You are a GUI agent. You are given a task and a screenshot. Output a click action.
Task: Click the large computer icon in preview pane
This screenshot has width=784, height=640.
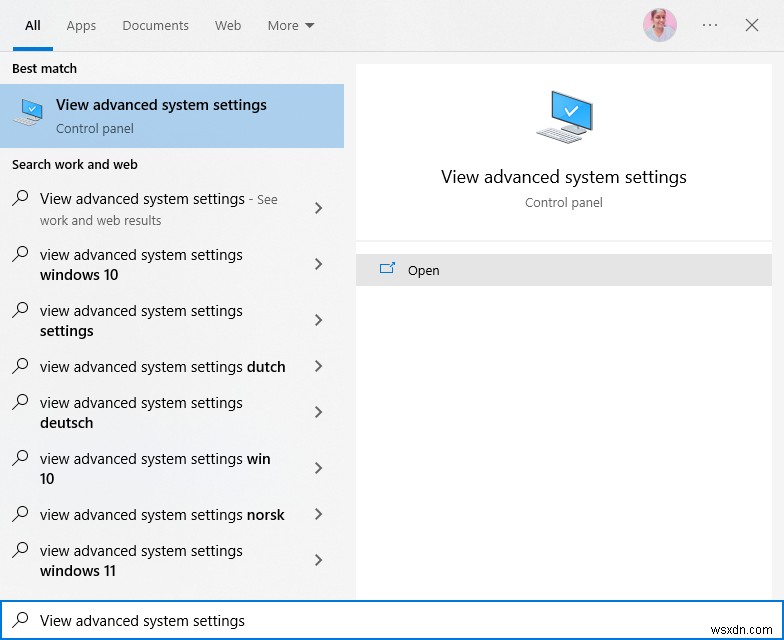click(564, 118)
